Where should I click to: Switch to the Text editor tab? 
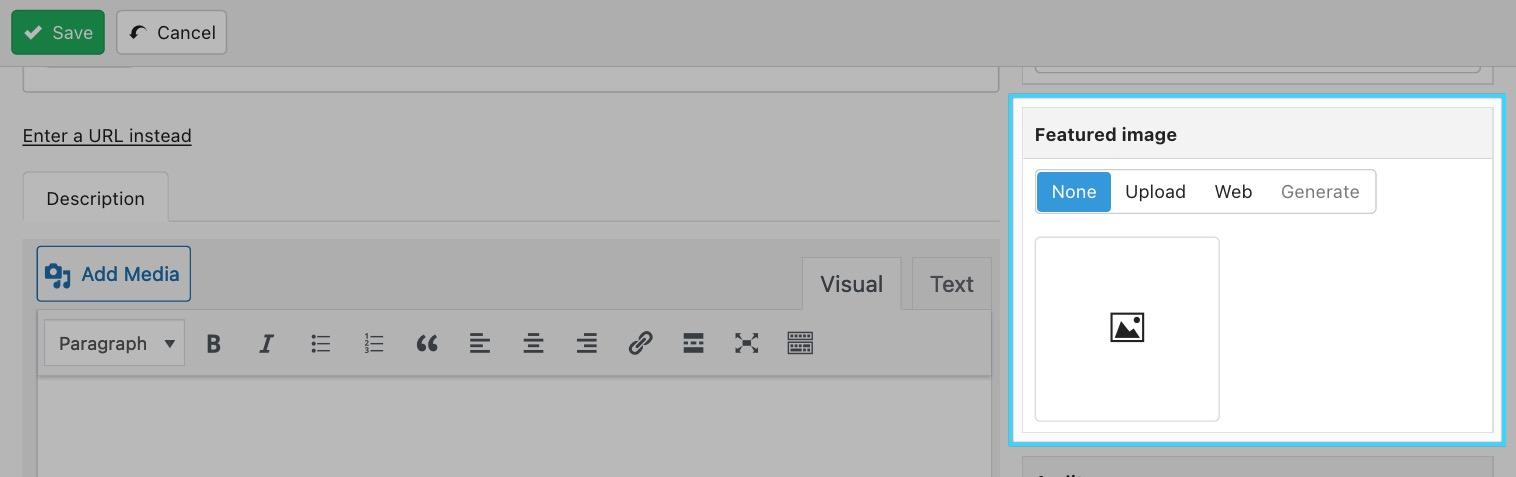tap(951, 284)
